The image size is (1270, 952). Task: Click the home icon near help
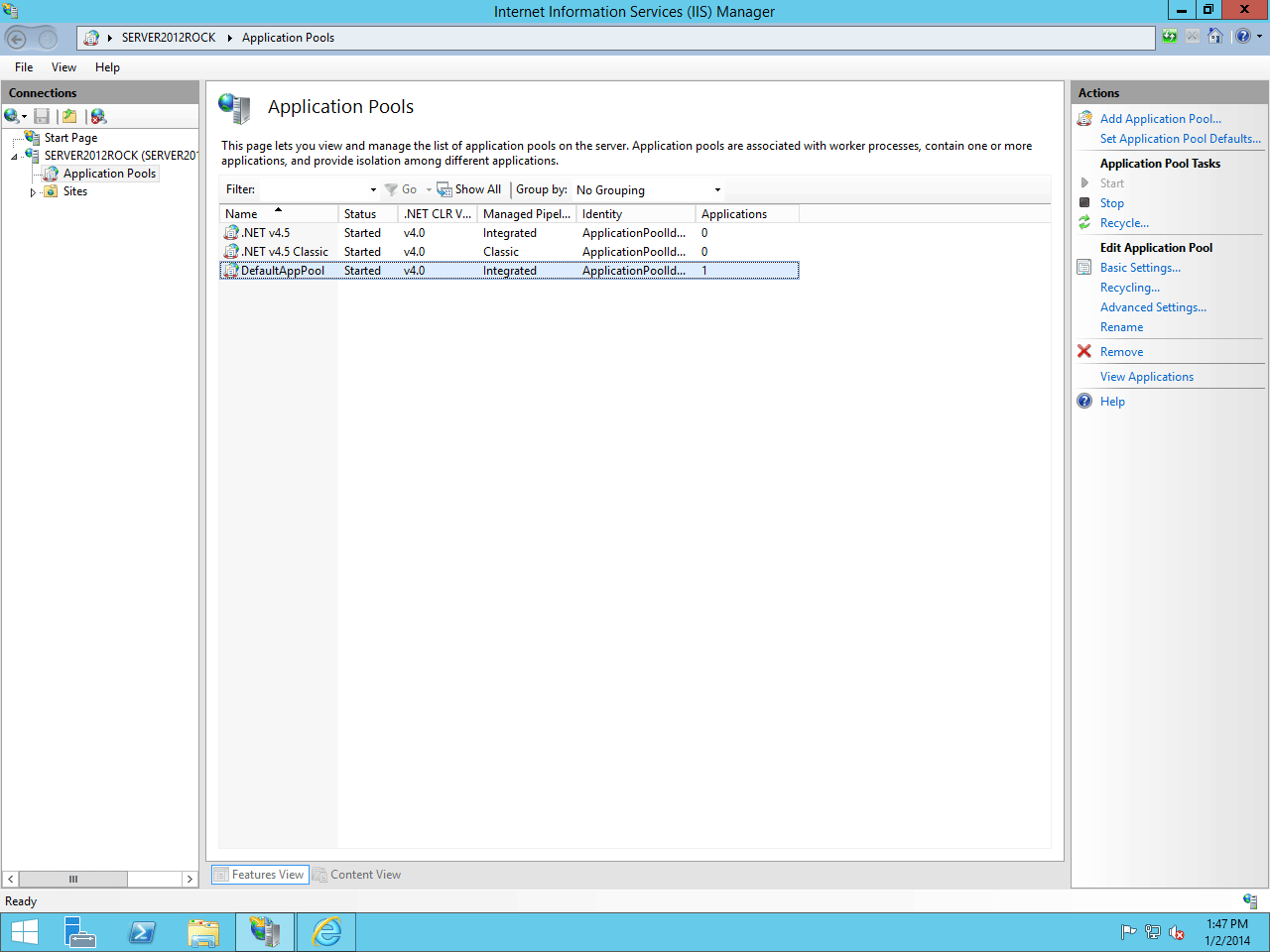1214,37
